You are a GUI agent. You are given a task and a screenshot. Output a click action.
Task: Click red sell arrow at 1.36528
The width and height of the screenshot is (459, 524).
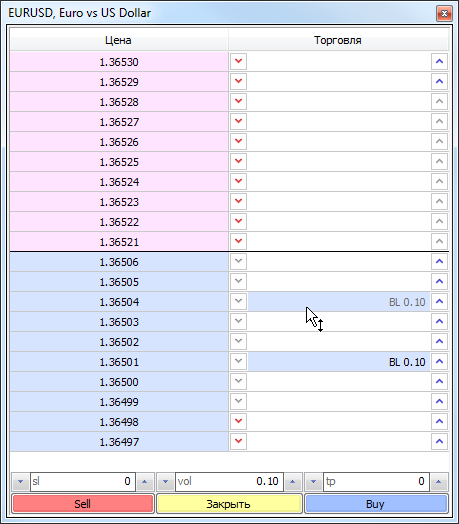238,101
